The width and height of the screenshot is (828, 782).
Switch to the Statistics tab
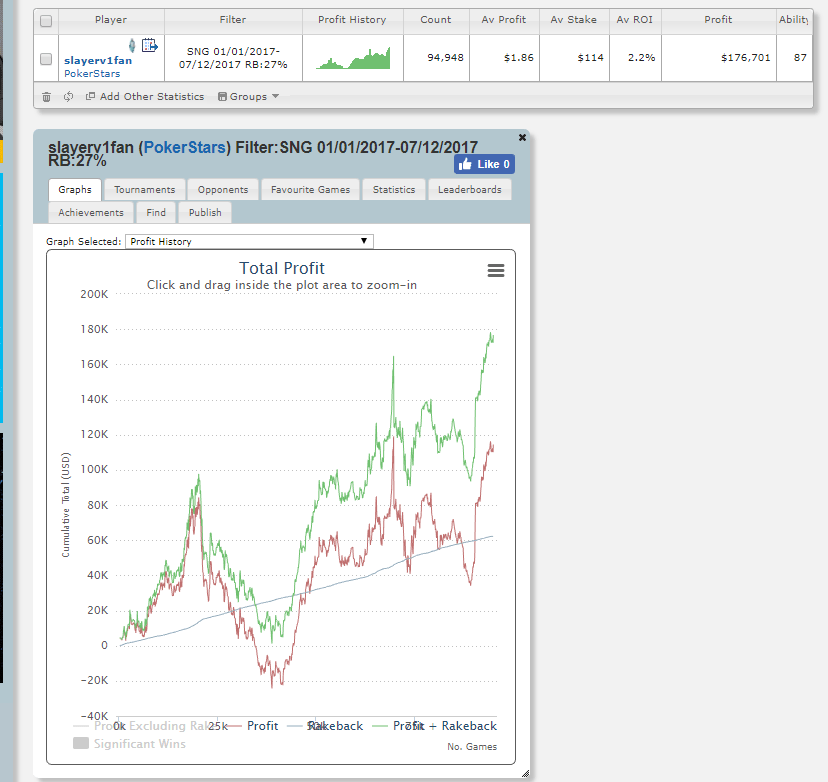click(394, 190)
